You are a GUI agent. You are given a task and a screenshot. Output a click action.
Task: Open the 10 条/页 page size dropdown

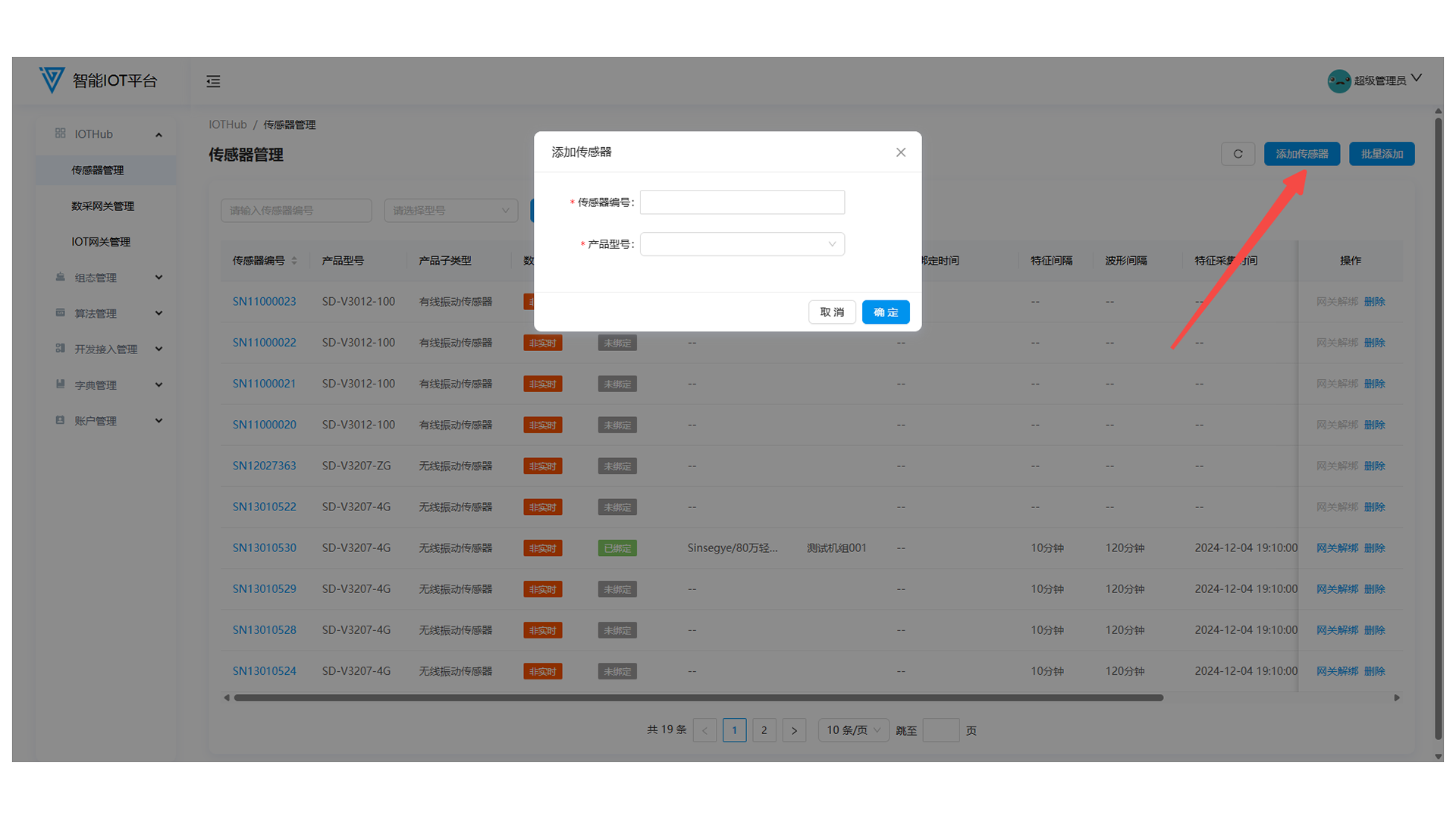click(853, 730)
